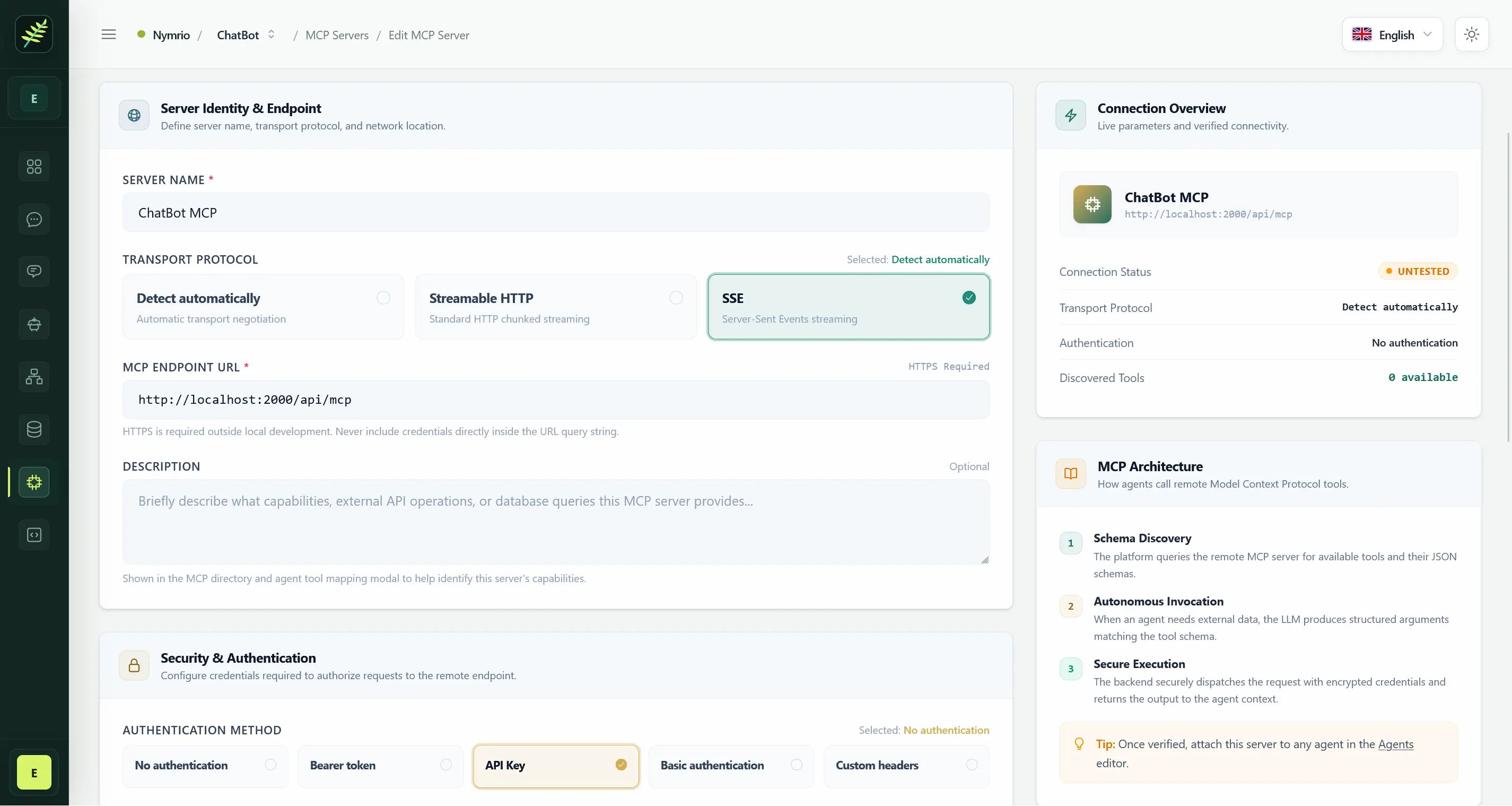Image resolution: width=1512 pixels, height=806 pixels.
Task: Select Streamable HTTP transport protocol
Action: click(556, 307)
